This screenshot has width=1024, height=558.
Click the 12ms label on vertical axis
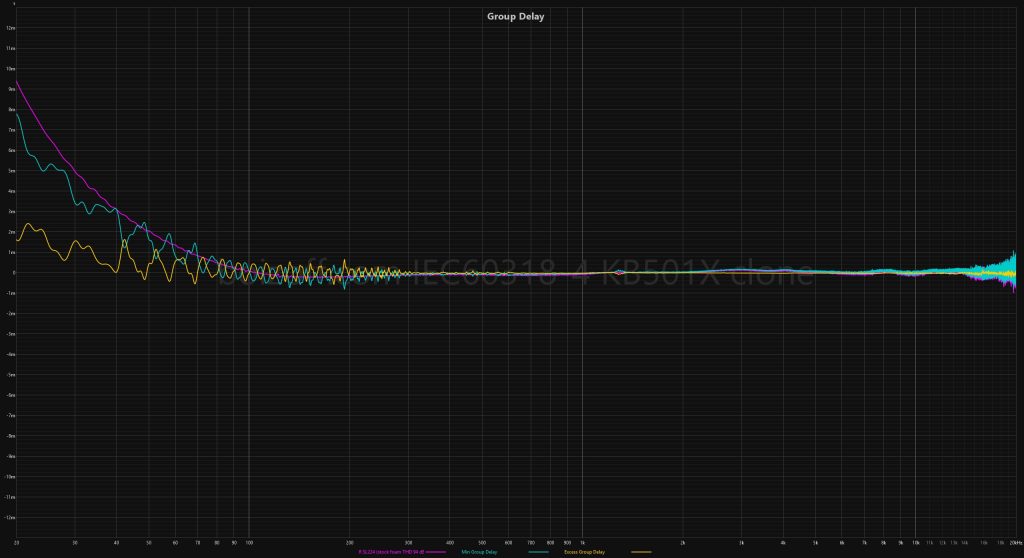[10, 28]
